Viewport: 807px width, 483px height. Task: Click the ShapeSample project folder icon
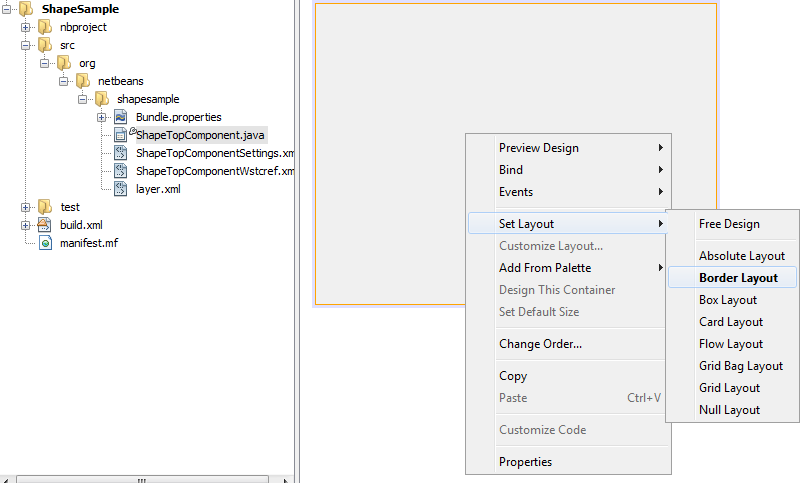[x=26, y=9]
